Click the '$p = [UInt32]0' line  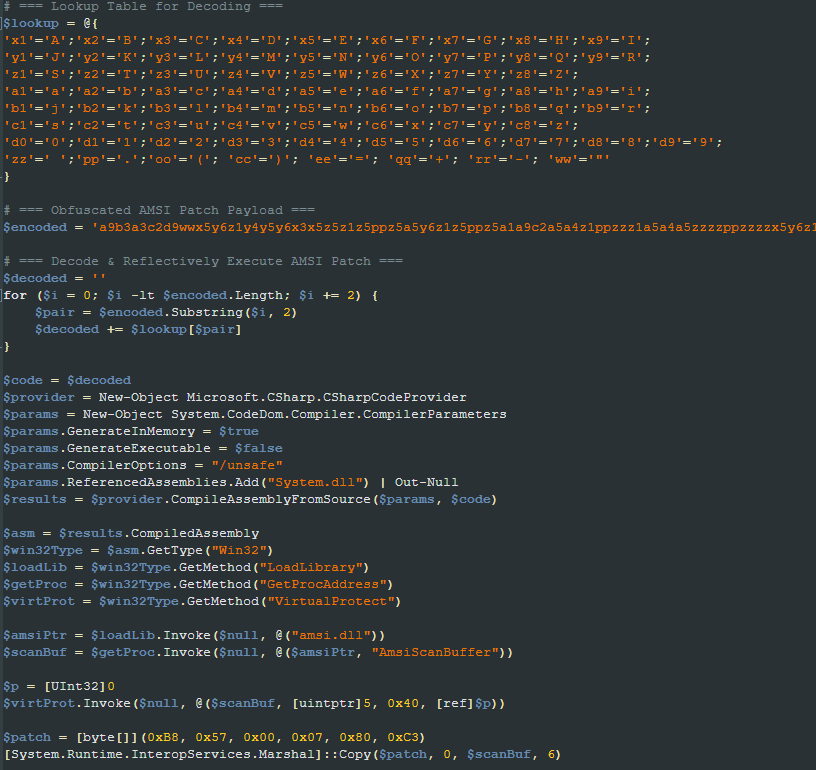(x=59, y=686)
